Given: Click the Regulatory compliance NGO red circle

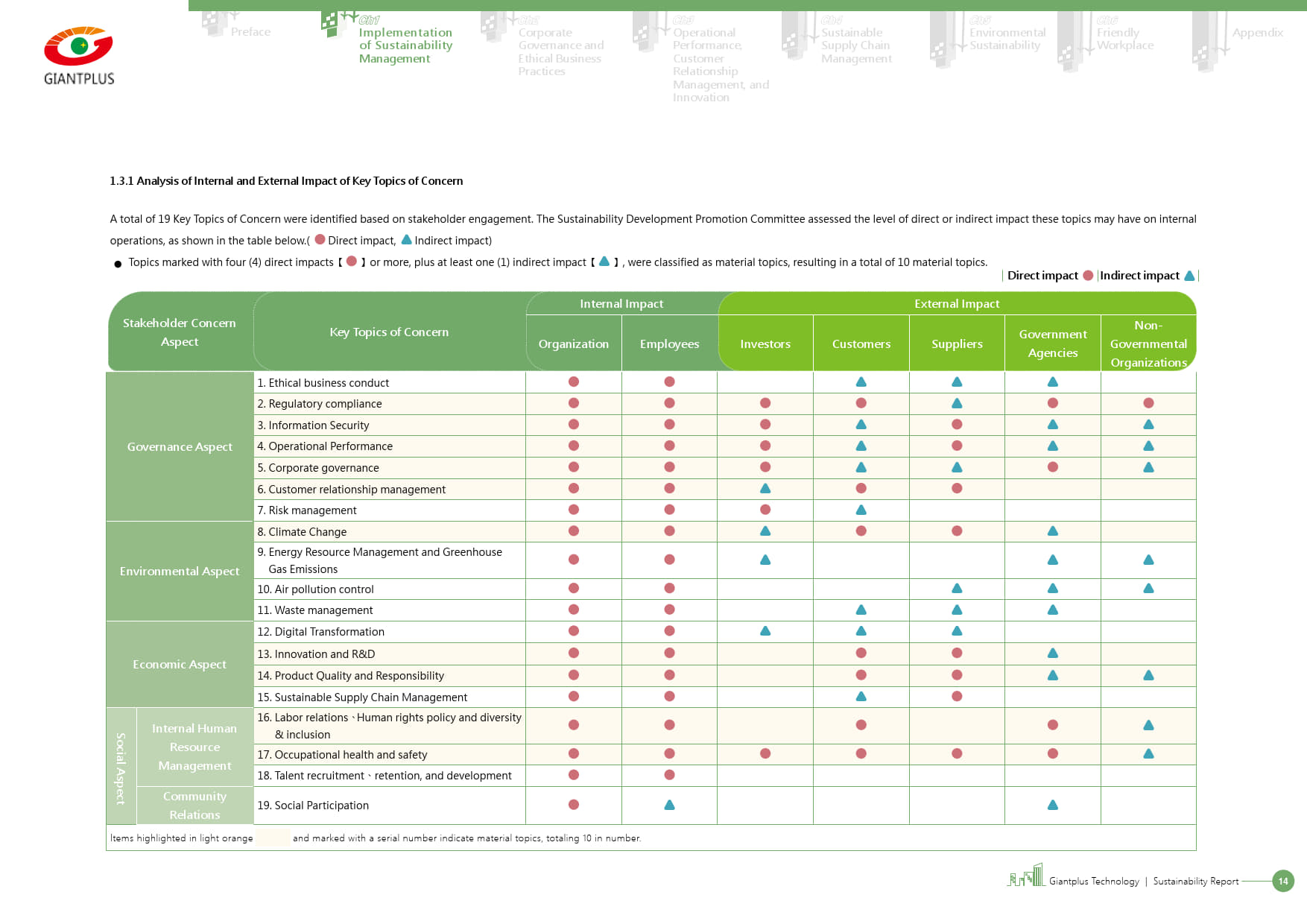Looking at the screenshot, I should [1148, 403].
